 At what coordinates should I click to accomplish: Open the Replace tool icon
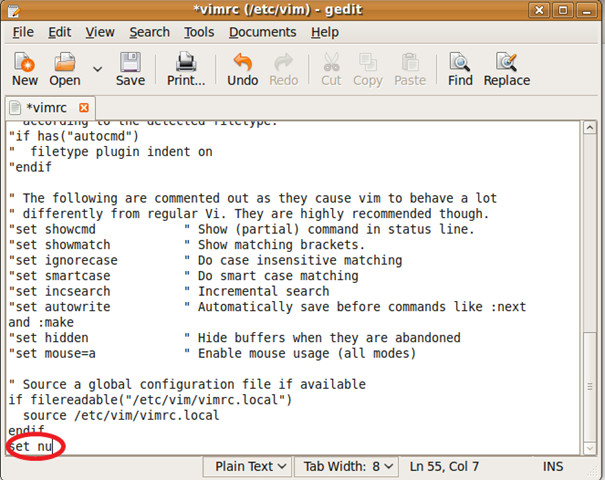click(x=507, y=62)
